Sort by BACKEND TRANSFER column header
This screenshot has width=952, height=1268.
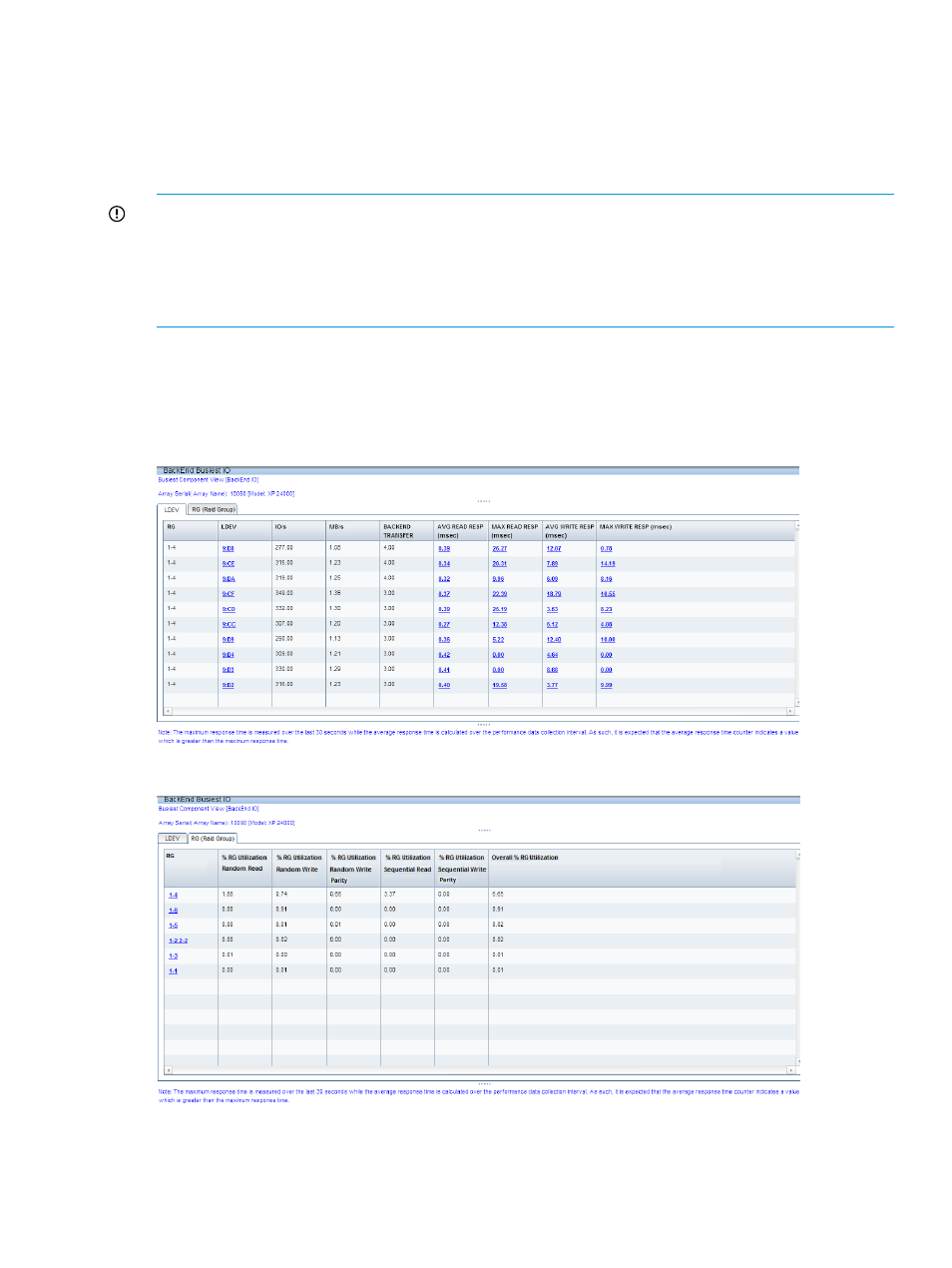pyautogui.click(x=406, y=530)
